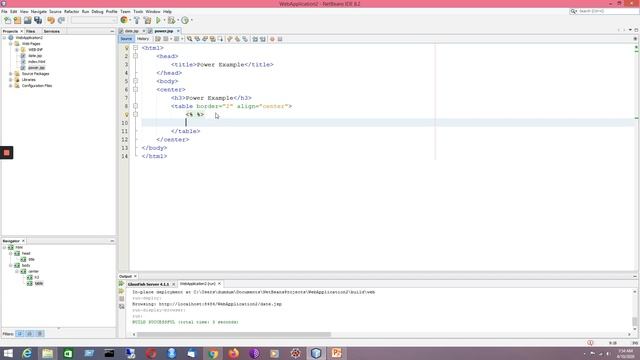Click the New Project toolbar icon
Image resolution: width=640 pixels, height=360 pixels.
coord(18,20)
